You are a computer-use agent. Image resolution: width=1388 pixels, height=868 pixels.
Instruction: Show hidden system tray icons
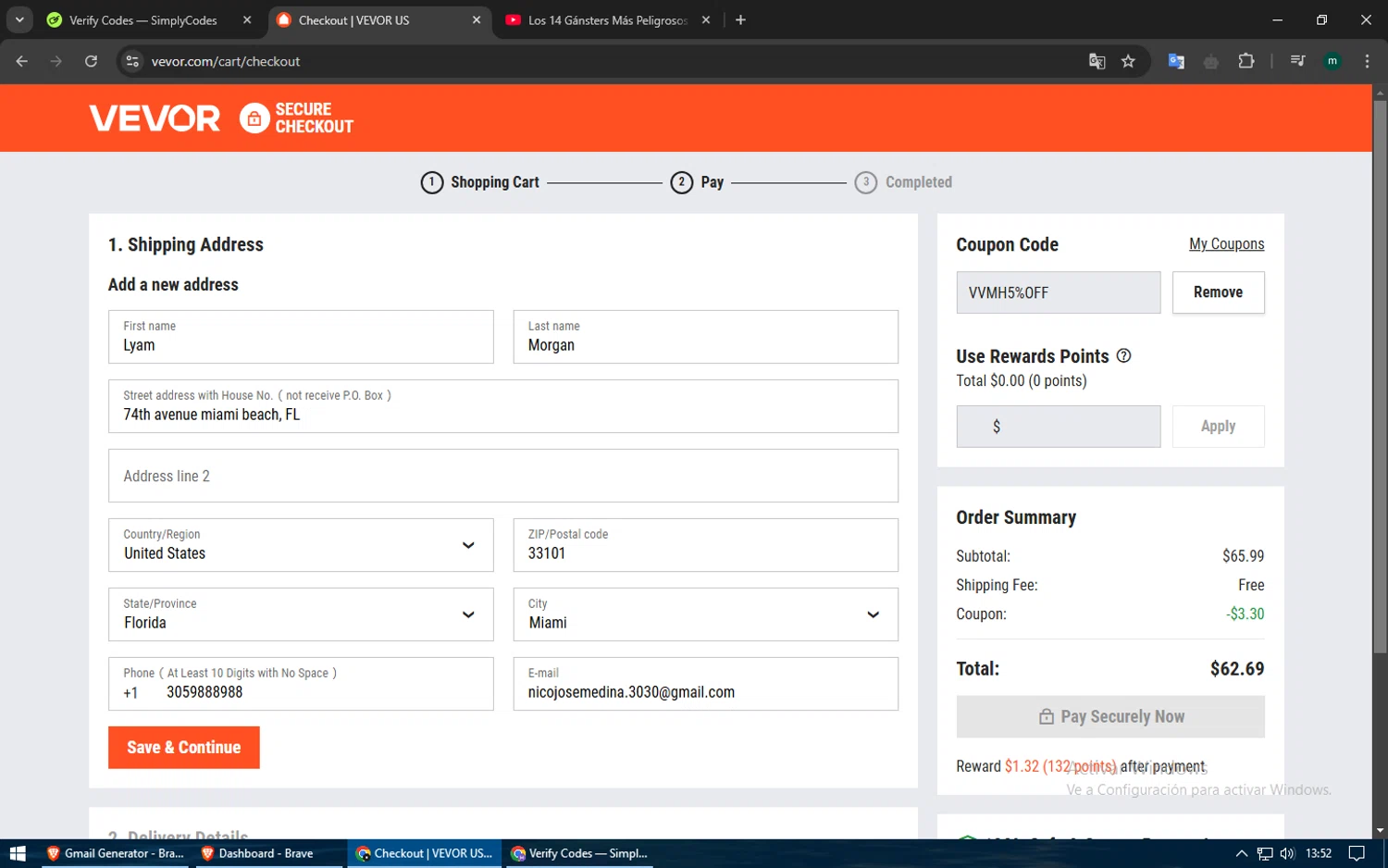pyautogui.click(x=1242, y=853)
